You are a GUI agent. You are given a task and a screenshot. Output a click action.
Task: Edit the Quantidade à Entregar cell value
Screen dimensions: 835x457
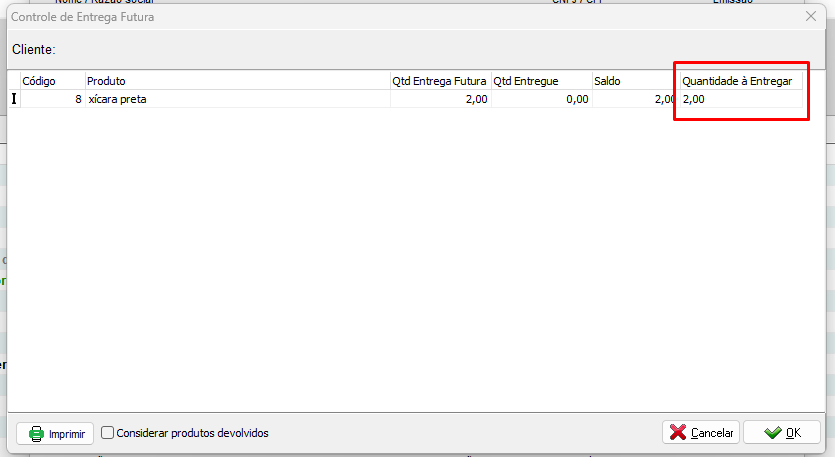[x=740, y=99]
